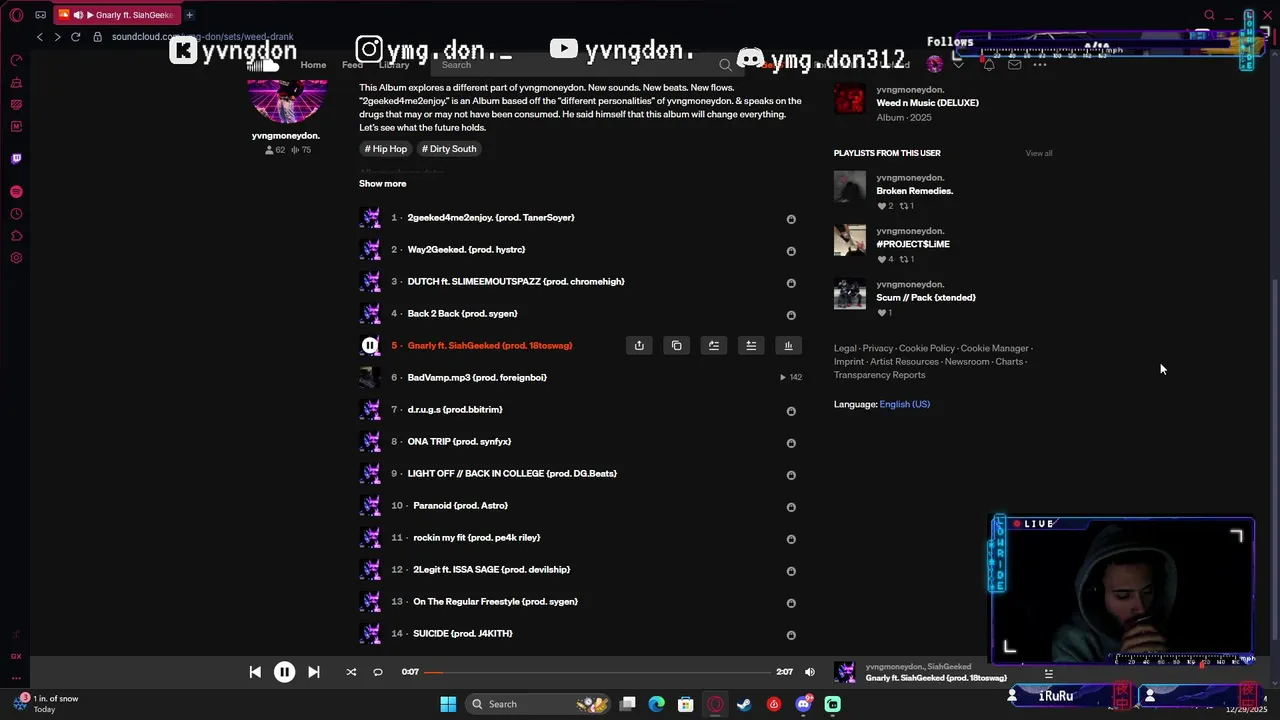
Task: Open Spotify in Opera sidebar
Action: coord(16,191)
